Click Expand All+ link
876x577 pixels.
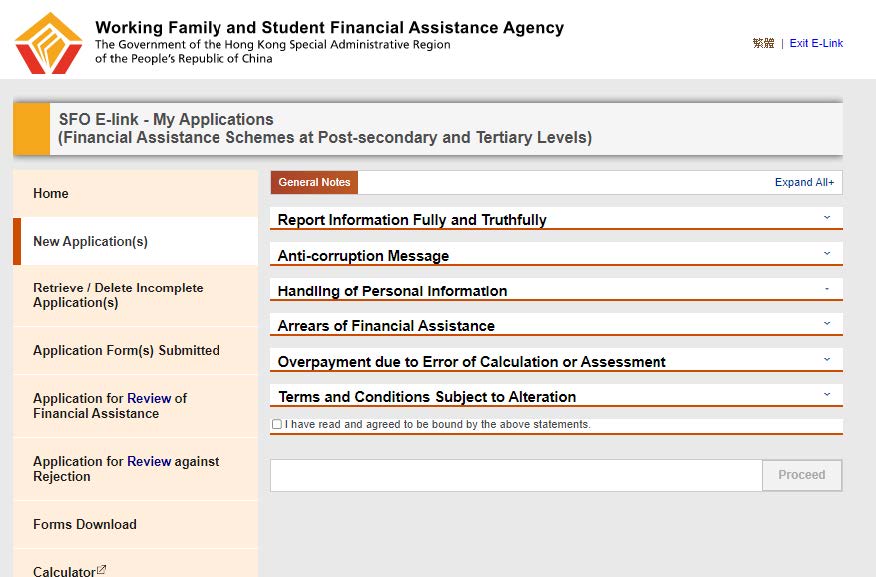(x=804, y=183)
